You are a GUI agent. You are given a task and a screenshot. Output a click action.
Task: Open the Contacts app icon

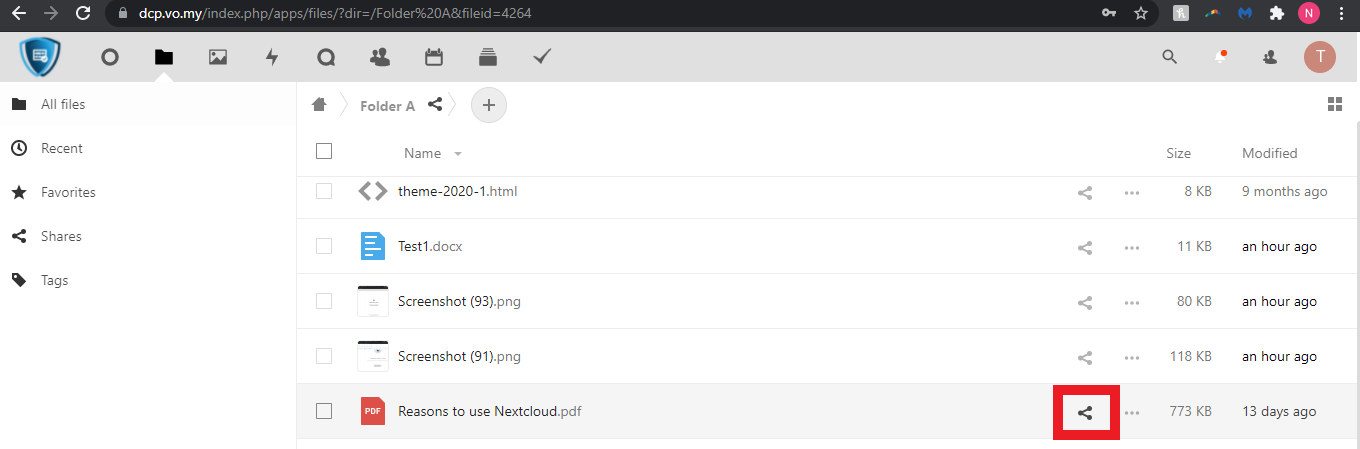click(380, 58)
